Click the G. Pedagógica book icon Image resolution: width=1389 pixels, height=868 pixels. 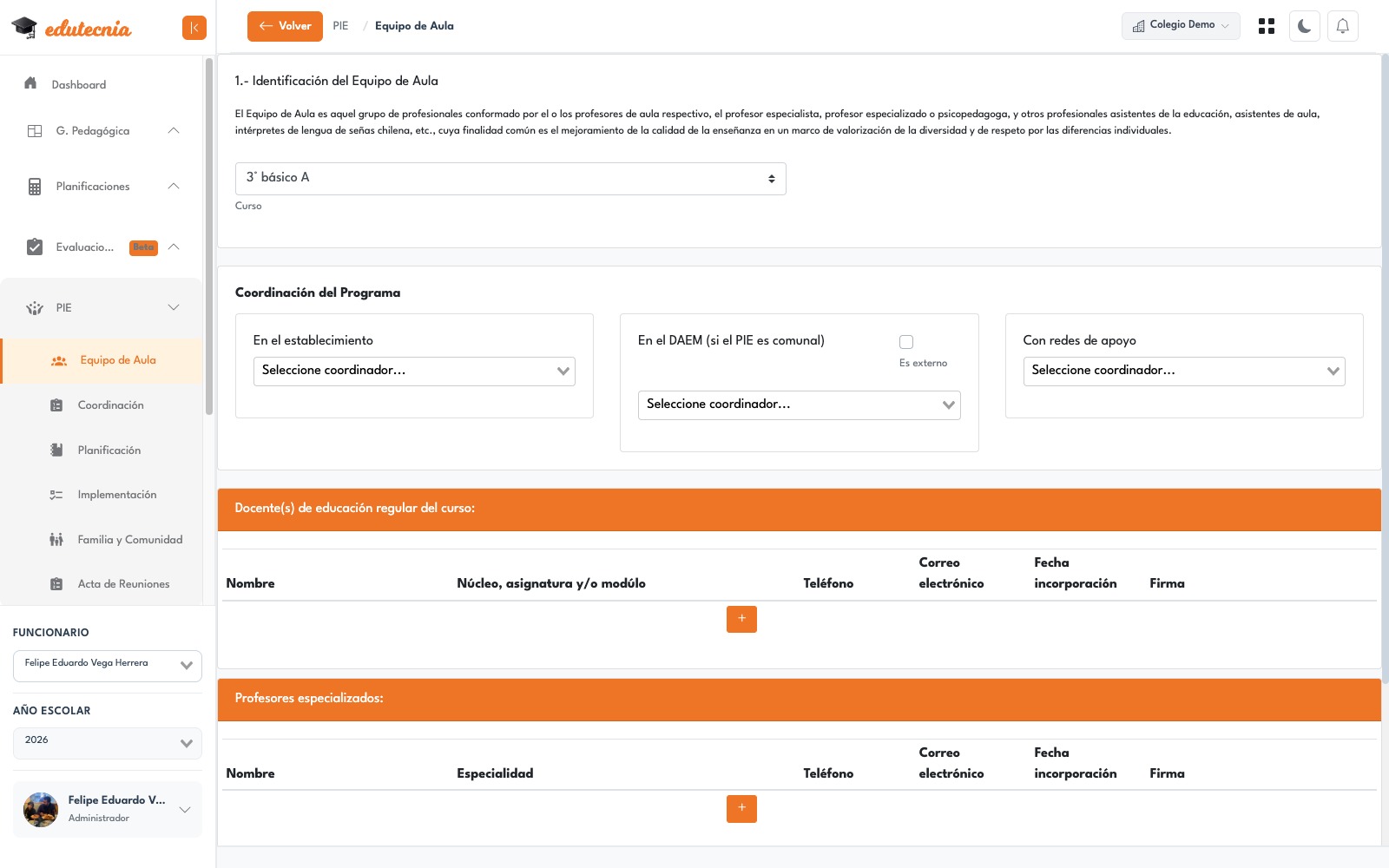click(35, 131)
